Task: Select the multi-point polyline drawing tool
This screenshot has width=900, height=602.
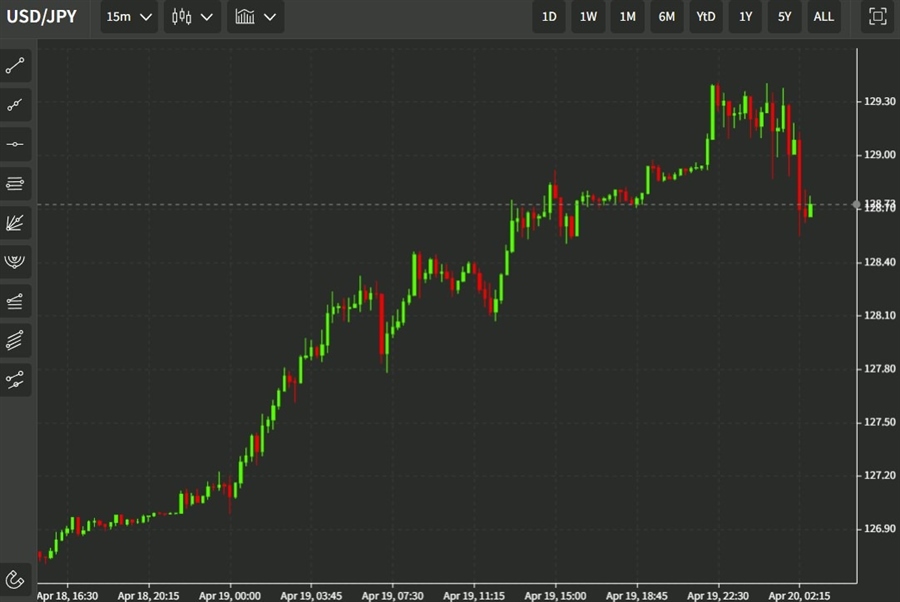Action: click(x=15, y=105)
